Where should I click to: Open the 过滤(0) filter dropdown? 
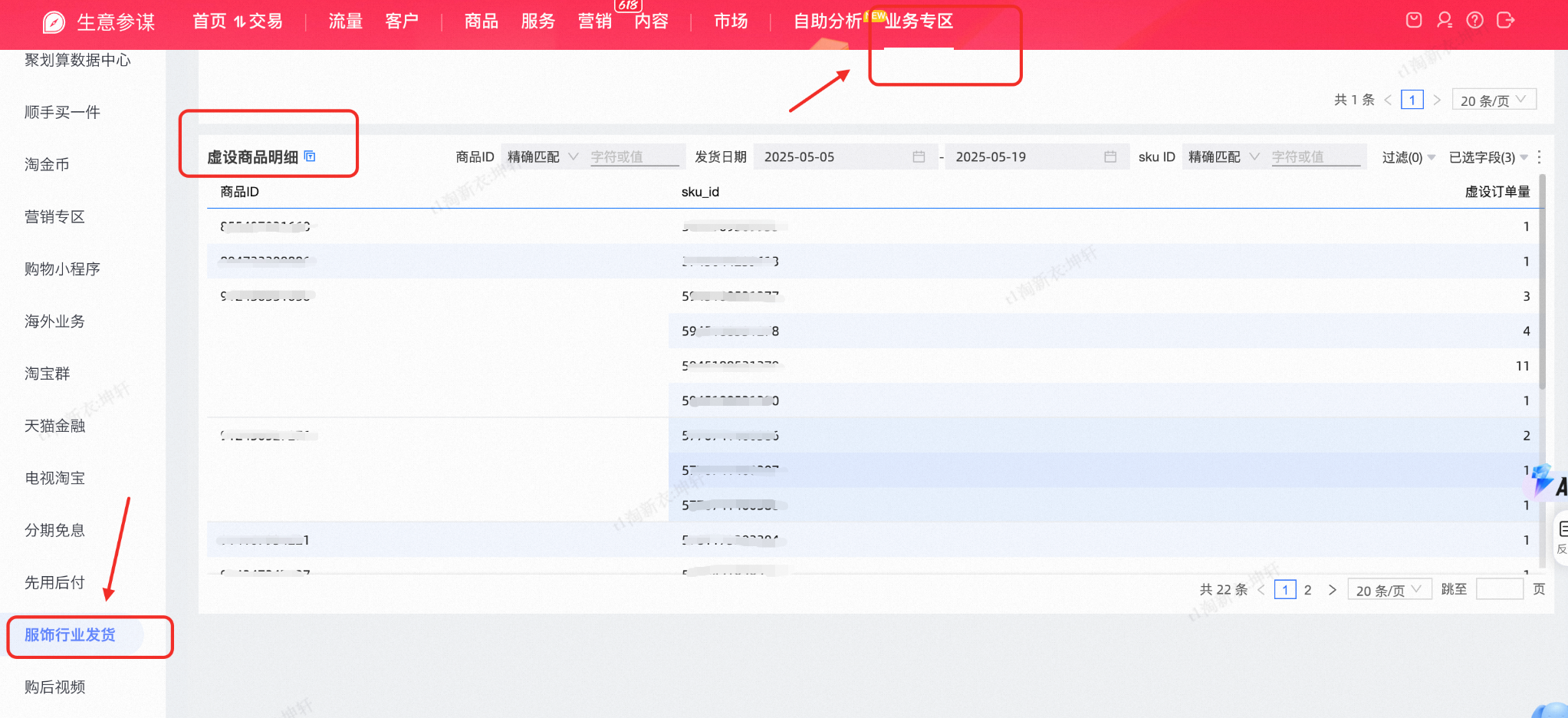pyautogui.click(x=1409, y=157)
